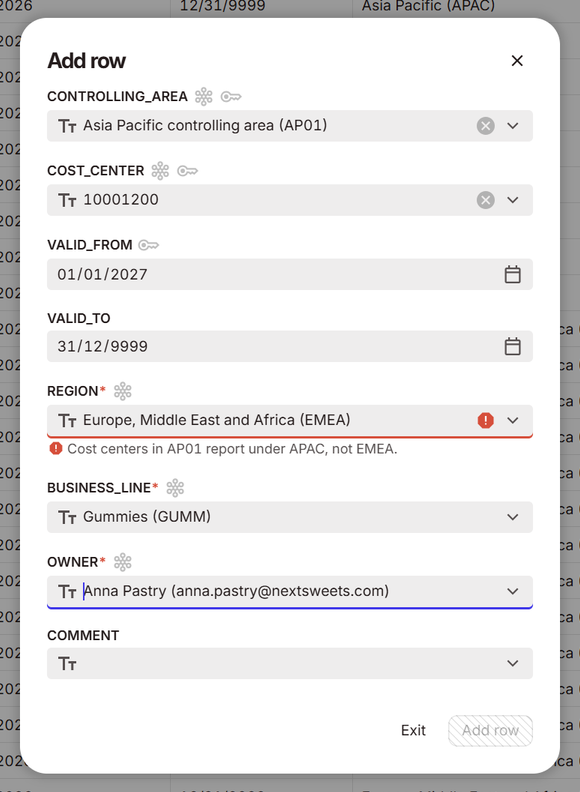580x792 pixels.
Task: Click text type icon in COMMENT field
Action: 67,663
